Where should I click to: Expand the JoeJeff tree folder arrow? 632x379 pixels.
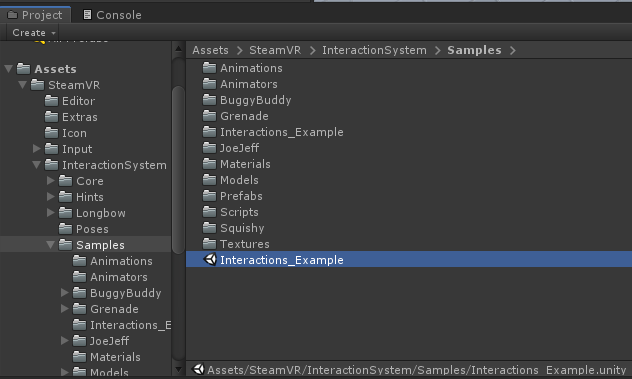pos(65,341)
